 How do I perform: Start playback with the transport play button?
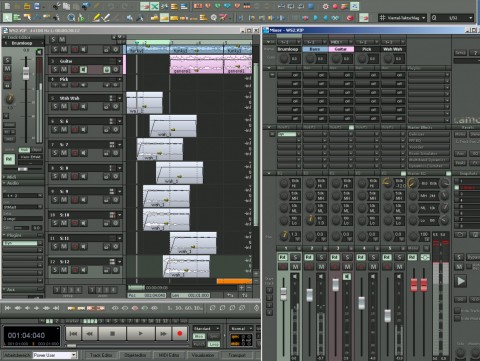140,333
